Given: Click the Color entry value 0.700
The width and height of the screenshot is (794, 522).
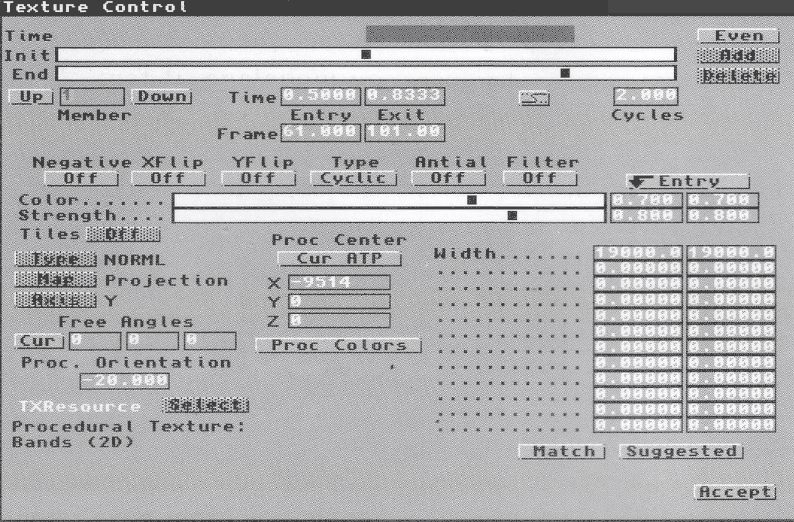Looking at the screenshot, I should click(646, 200).
